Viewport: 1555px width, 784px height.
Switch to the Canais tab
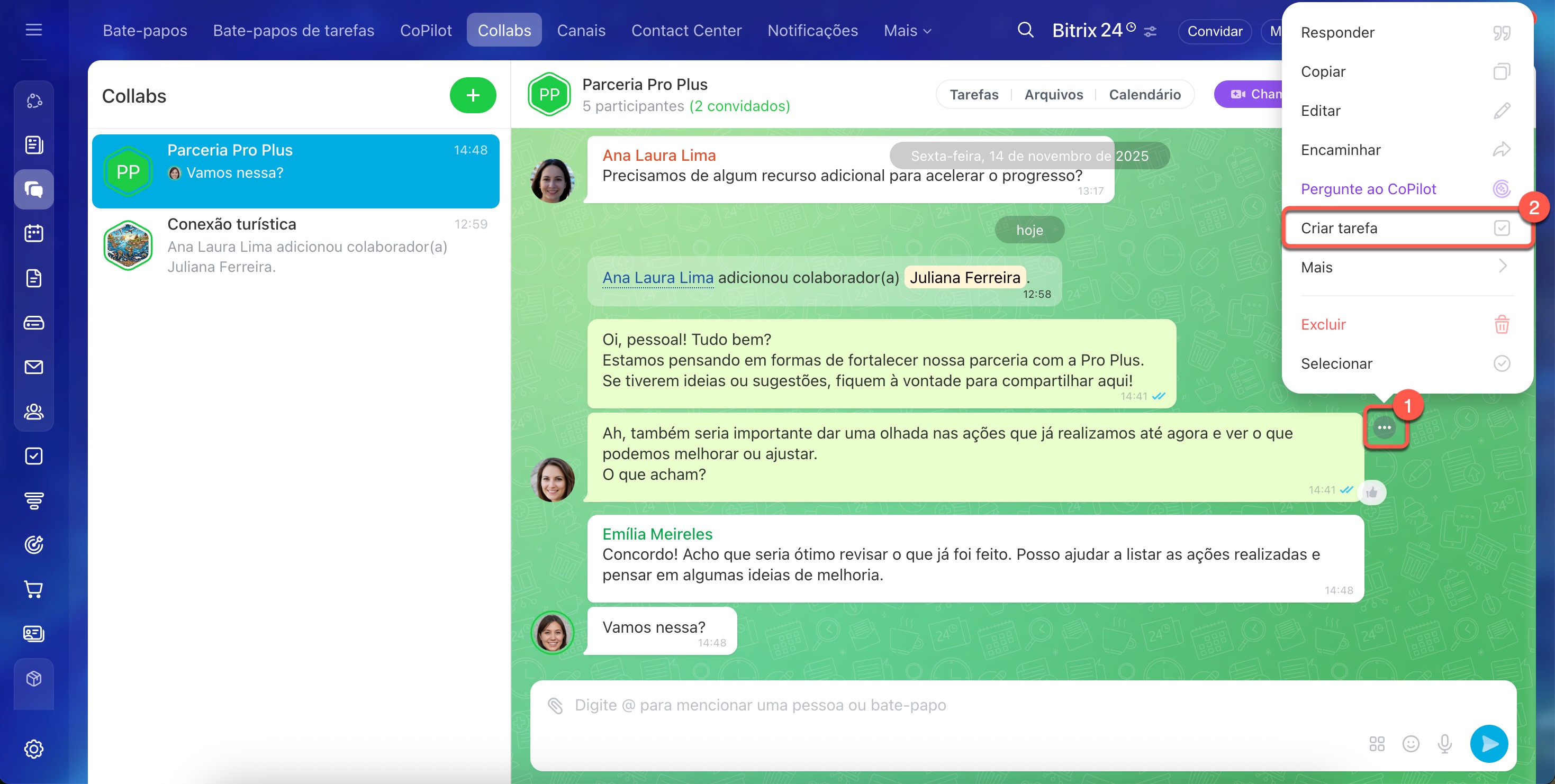coord(581,30)
